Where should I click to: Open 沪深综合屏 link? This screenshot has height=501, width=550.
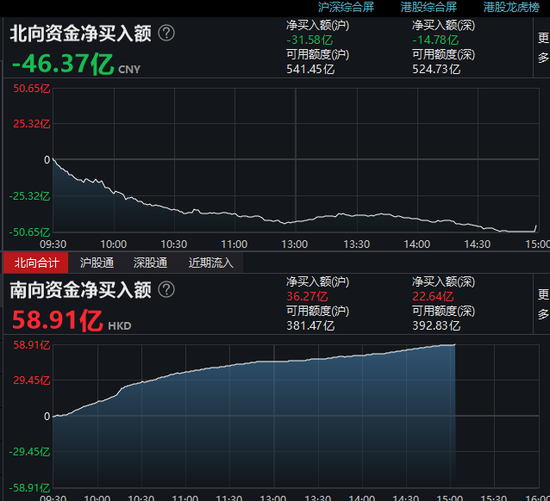tap(346, 7)
